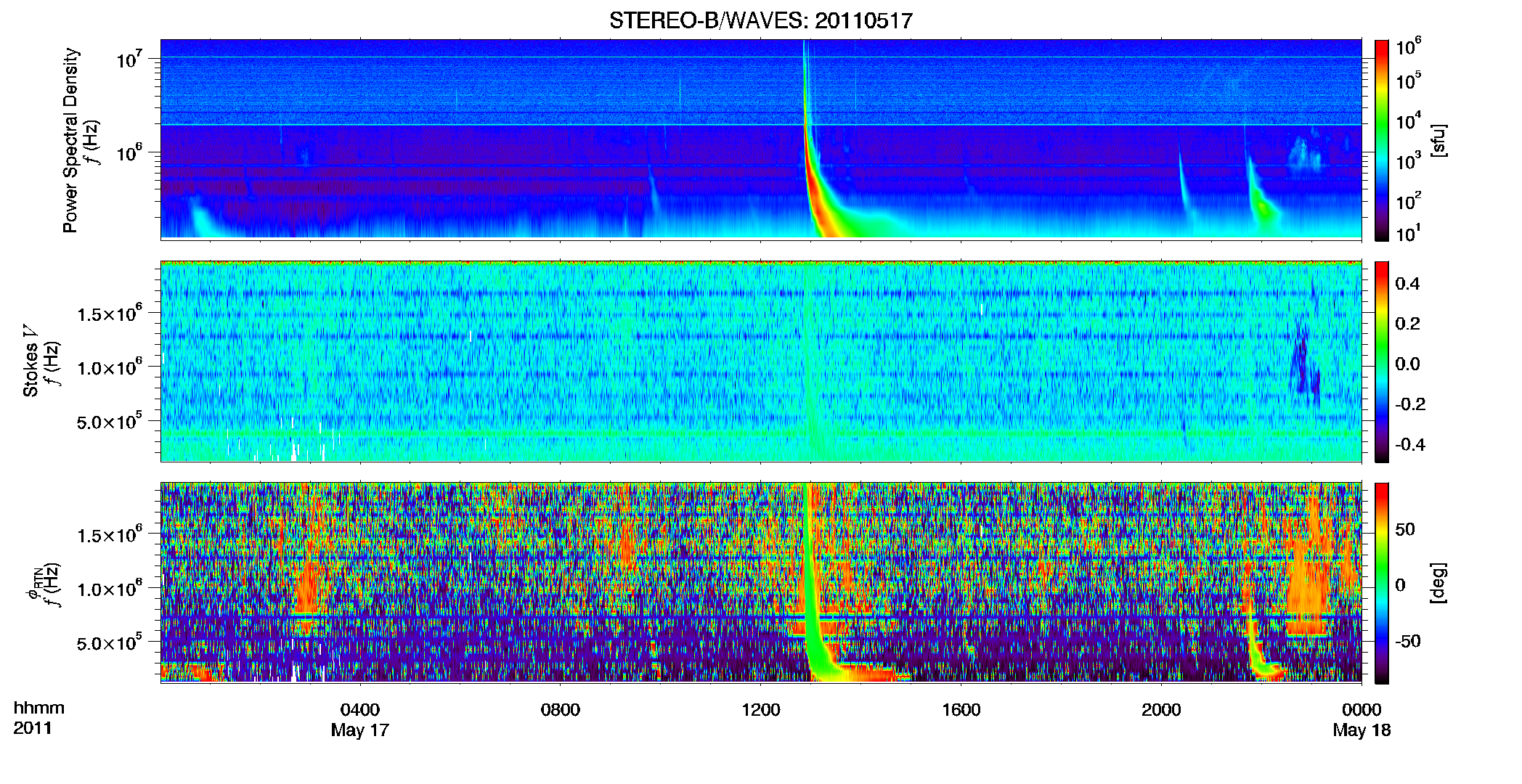Click the 1600 time tick label
Image resolution: width=1522 pixels, height=784 pixels.
[961, 710]
